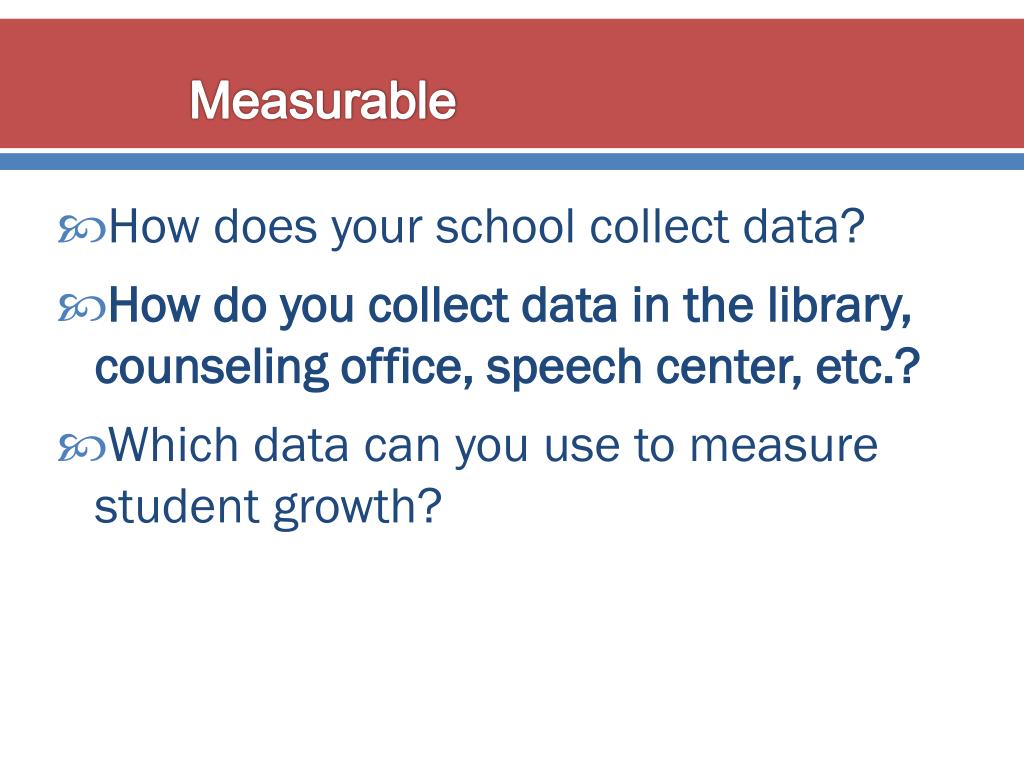Image resolution: width=1024 pixels, height=768 pixels.
Task: Click the swirl bullet before 'How does'
Action: (82, 231)
